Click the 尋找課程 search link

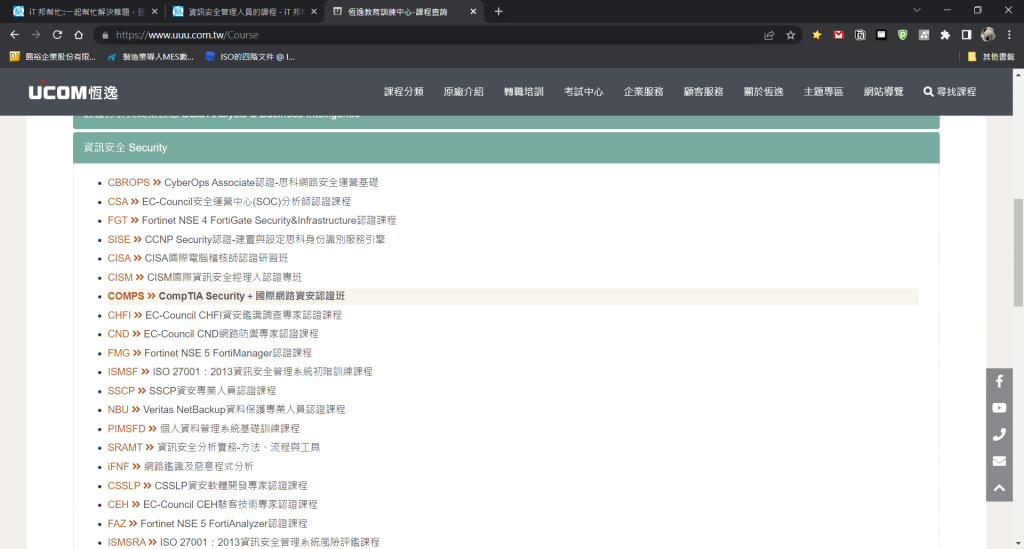[x=950, y=92]
